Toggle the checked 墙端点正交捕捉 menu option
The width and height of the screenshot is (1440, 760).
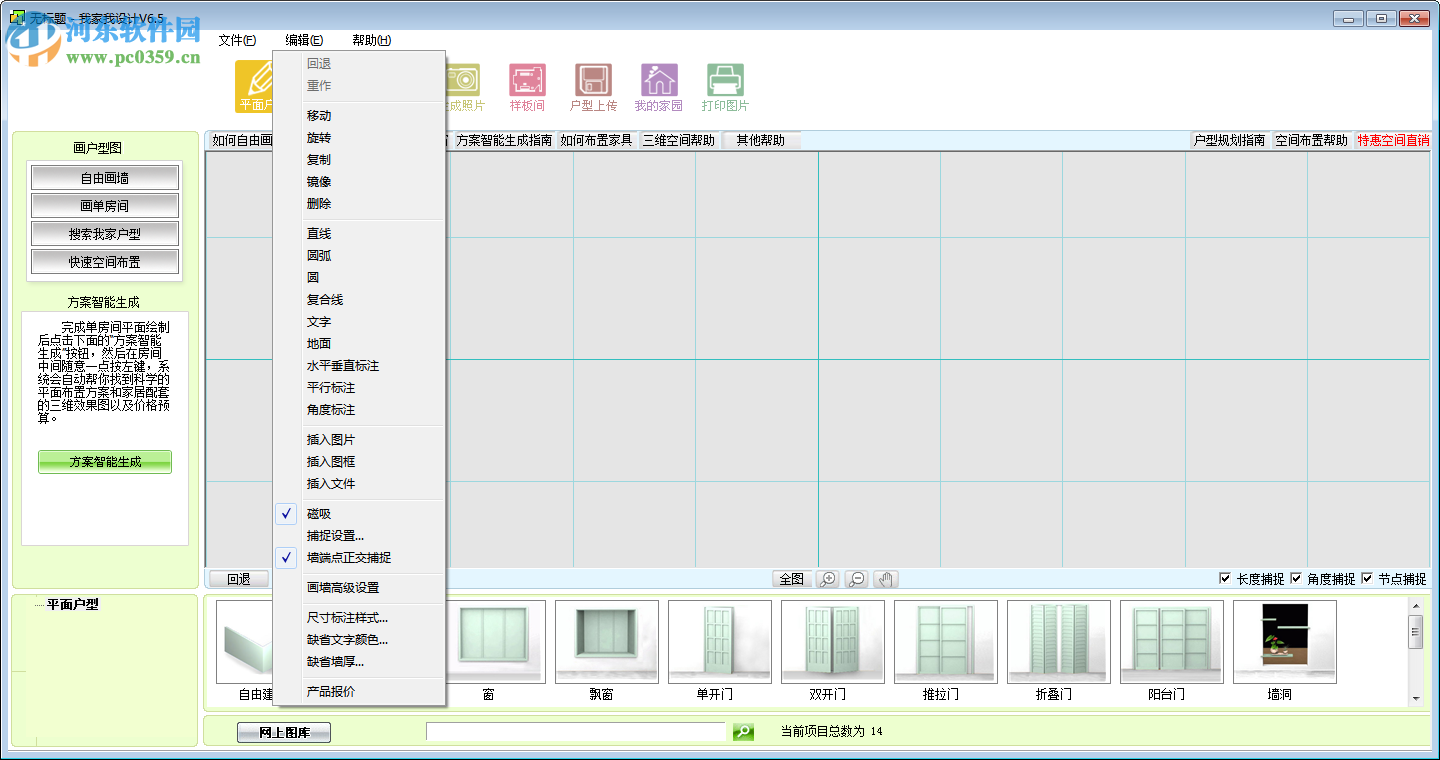[360, 558]
